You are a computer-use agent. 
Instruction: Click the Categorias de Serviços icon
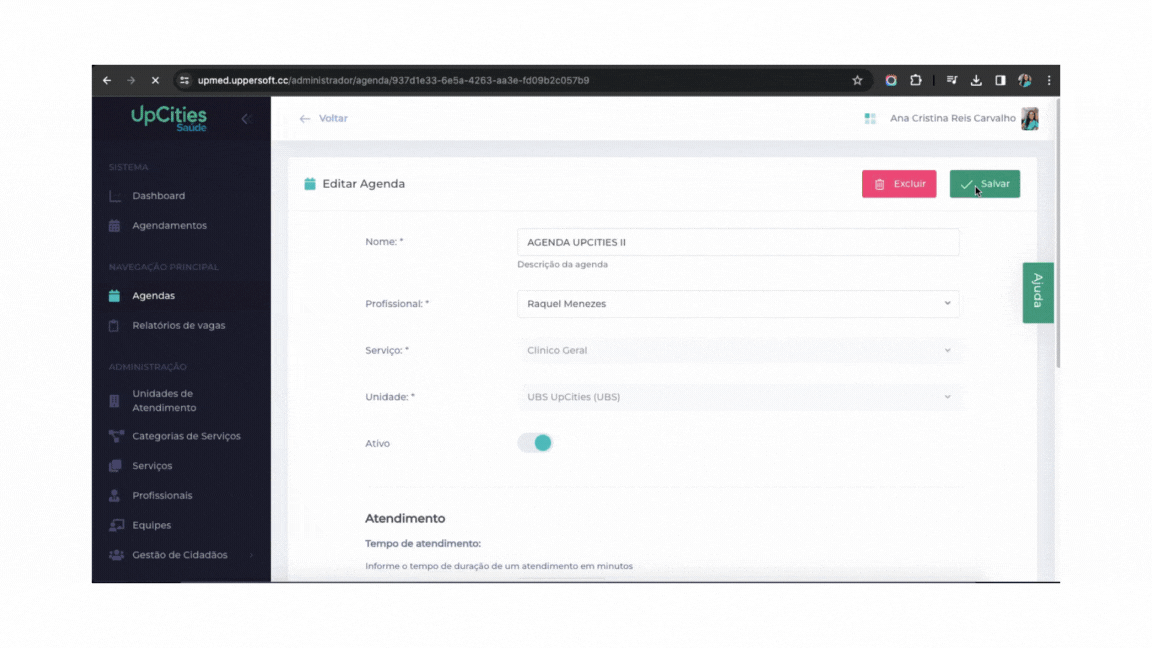116,436
